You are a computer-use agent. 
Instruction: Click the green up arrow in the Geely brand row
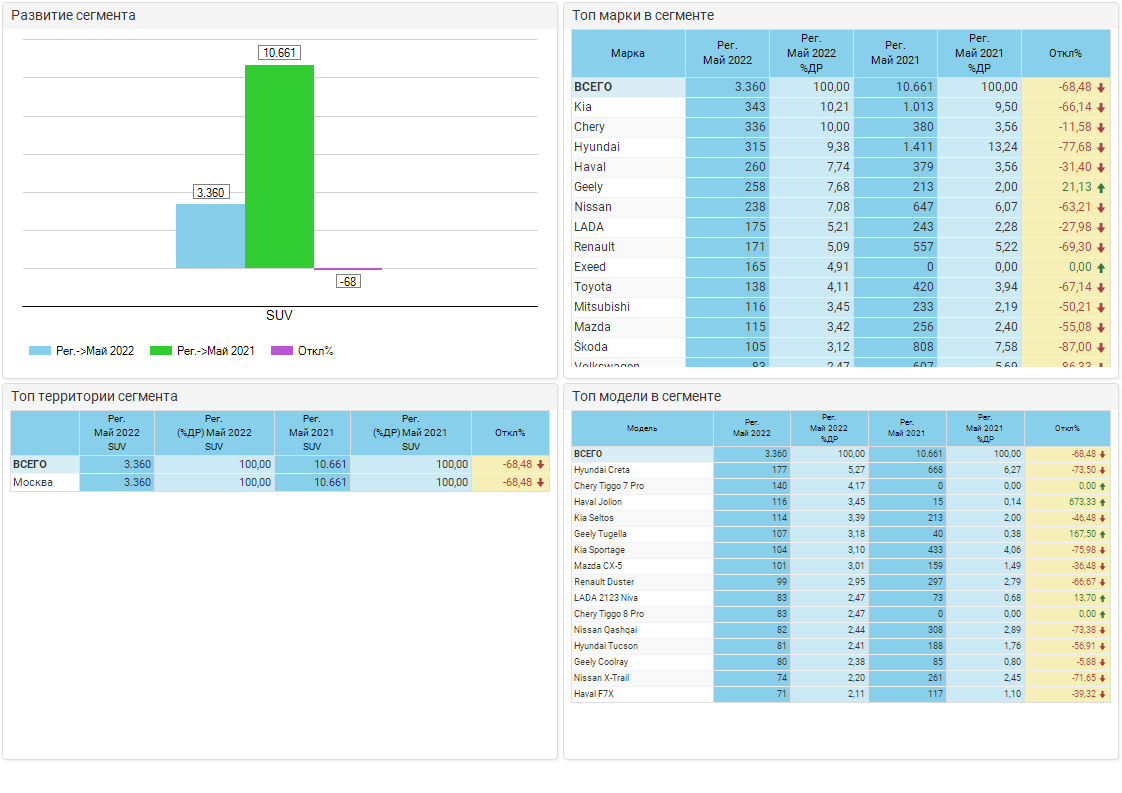point(1101,187)
